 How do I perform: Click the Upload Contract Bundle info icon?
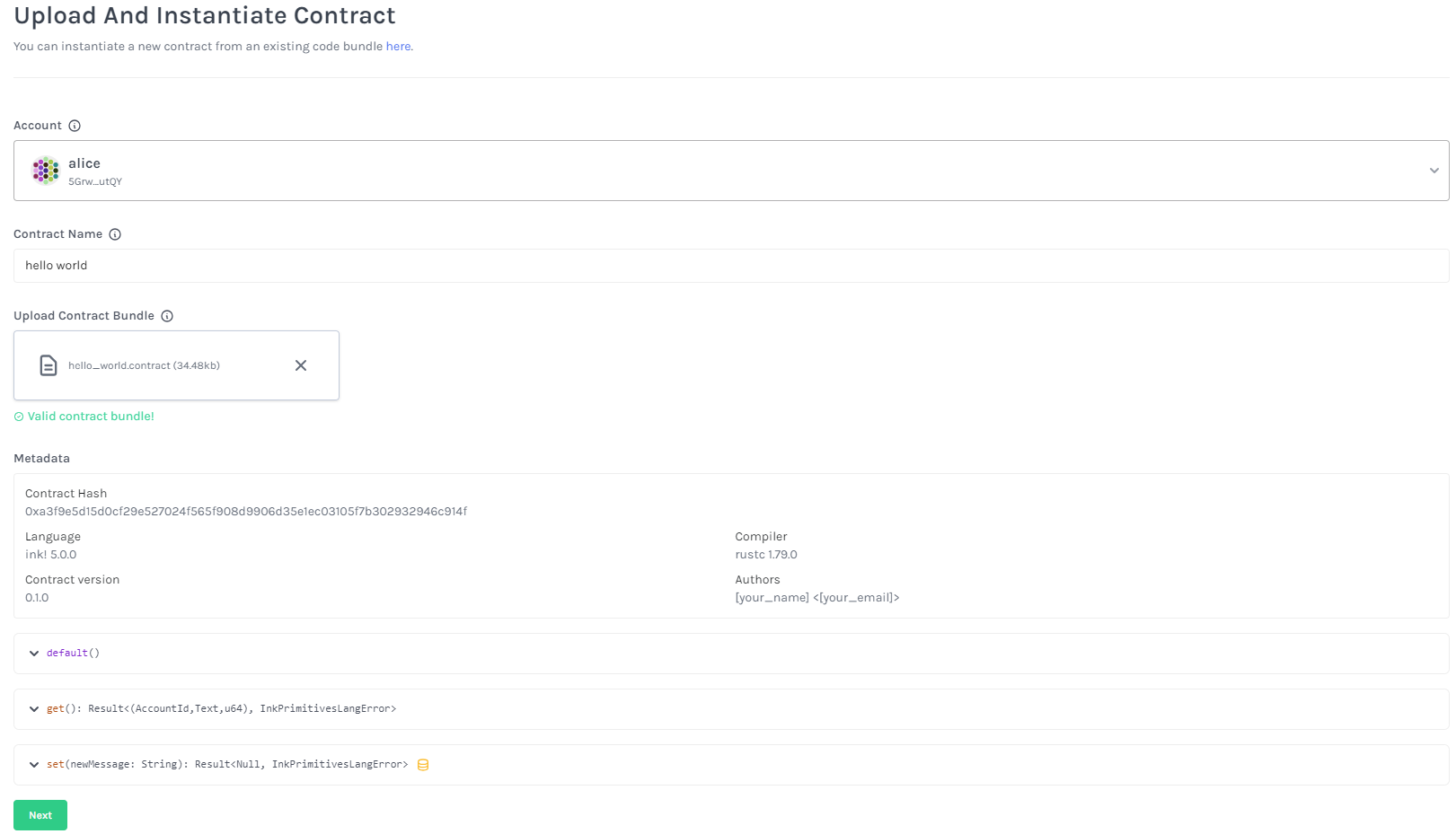(167, 316)
